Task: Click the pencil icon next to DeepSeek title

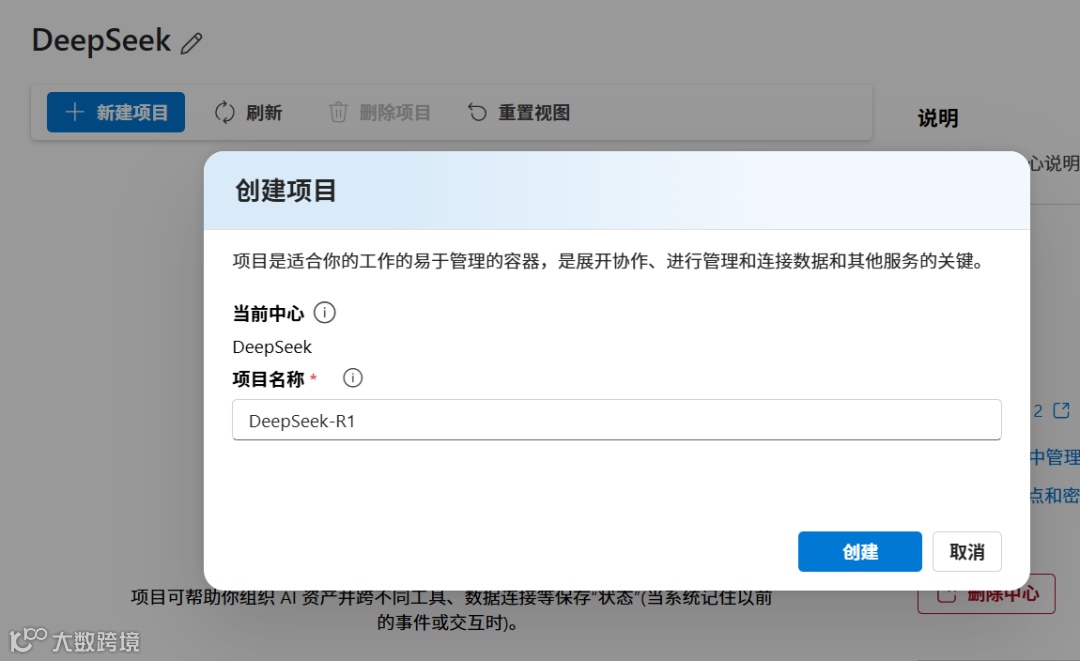Action: coord(191,43)
